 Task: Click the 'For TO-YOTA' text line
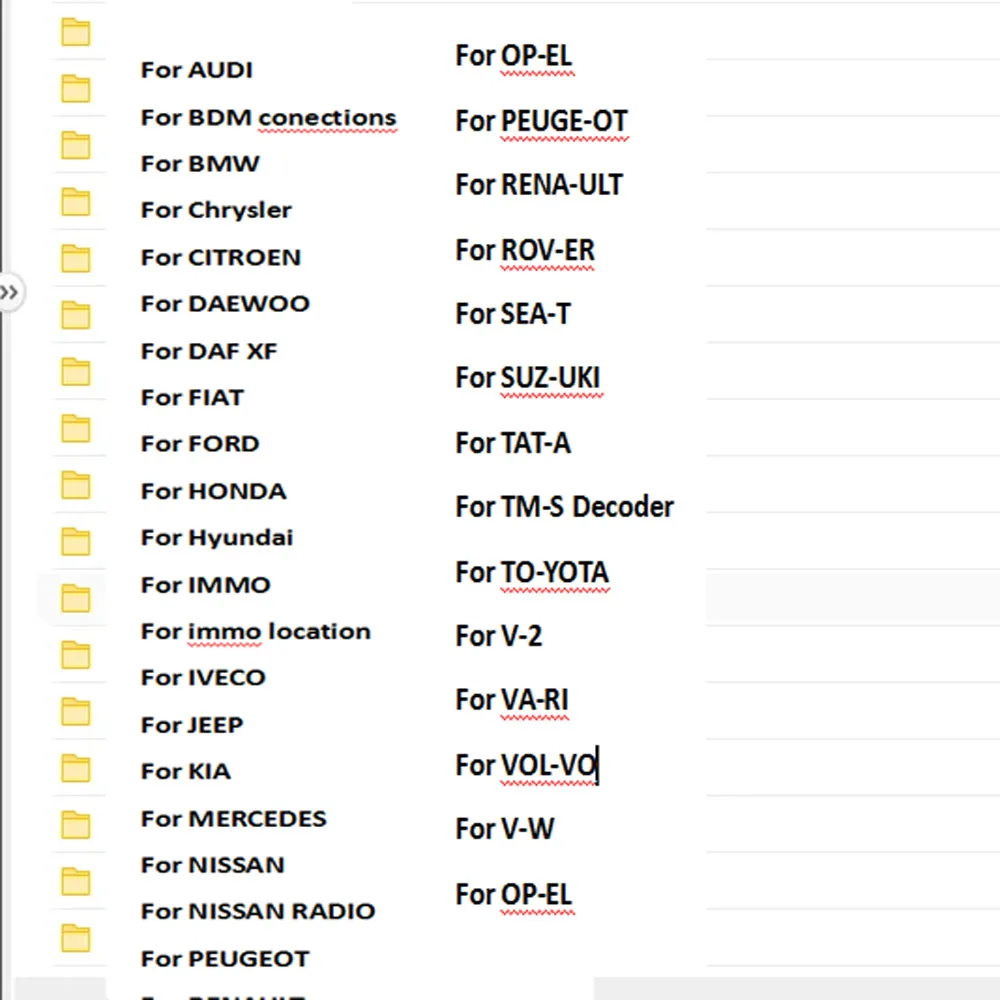coord(533,573)
